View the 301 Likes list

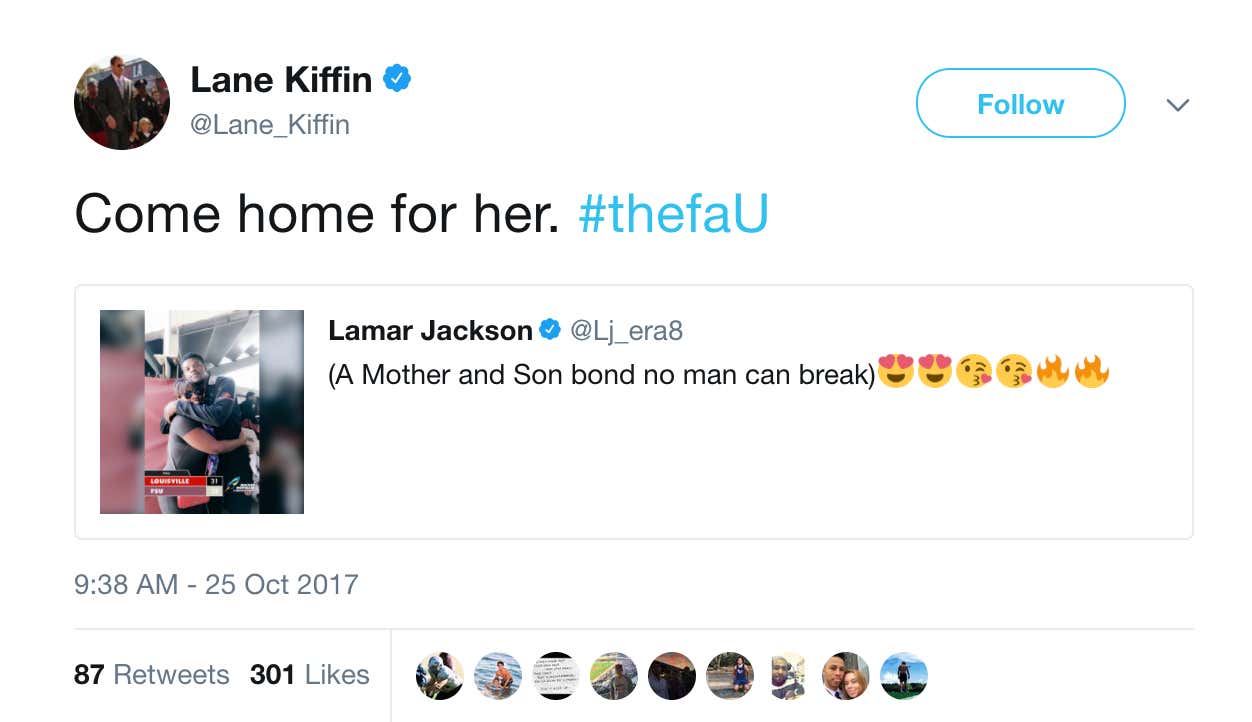coord(309,675)
